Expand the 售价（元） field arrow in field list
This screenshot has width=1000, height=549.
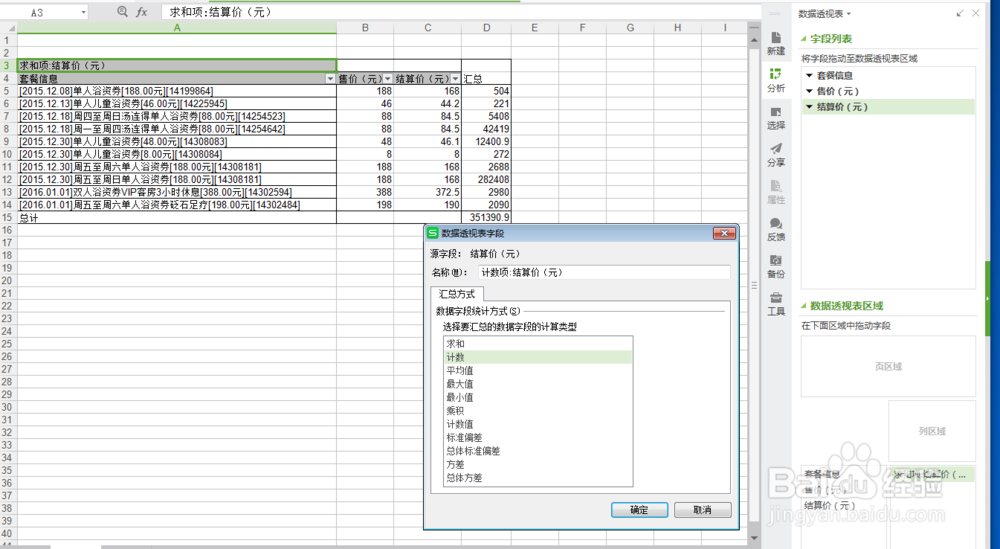coord(809,91)
